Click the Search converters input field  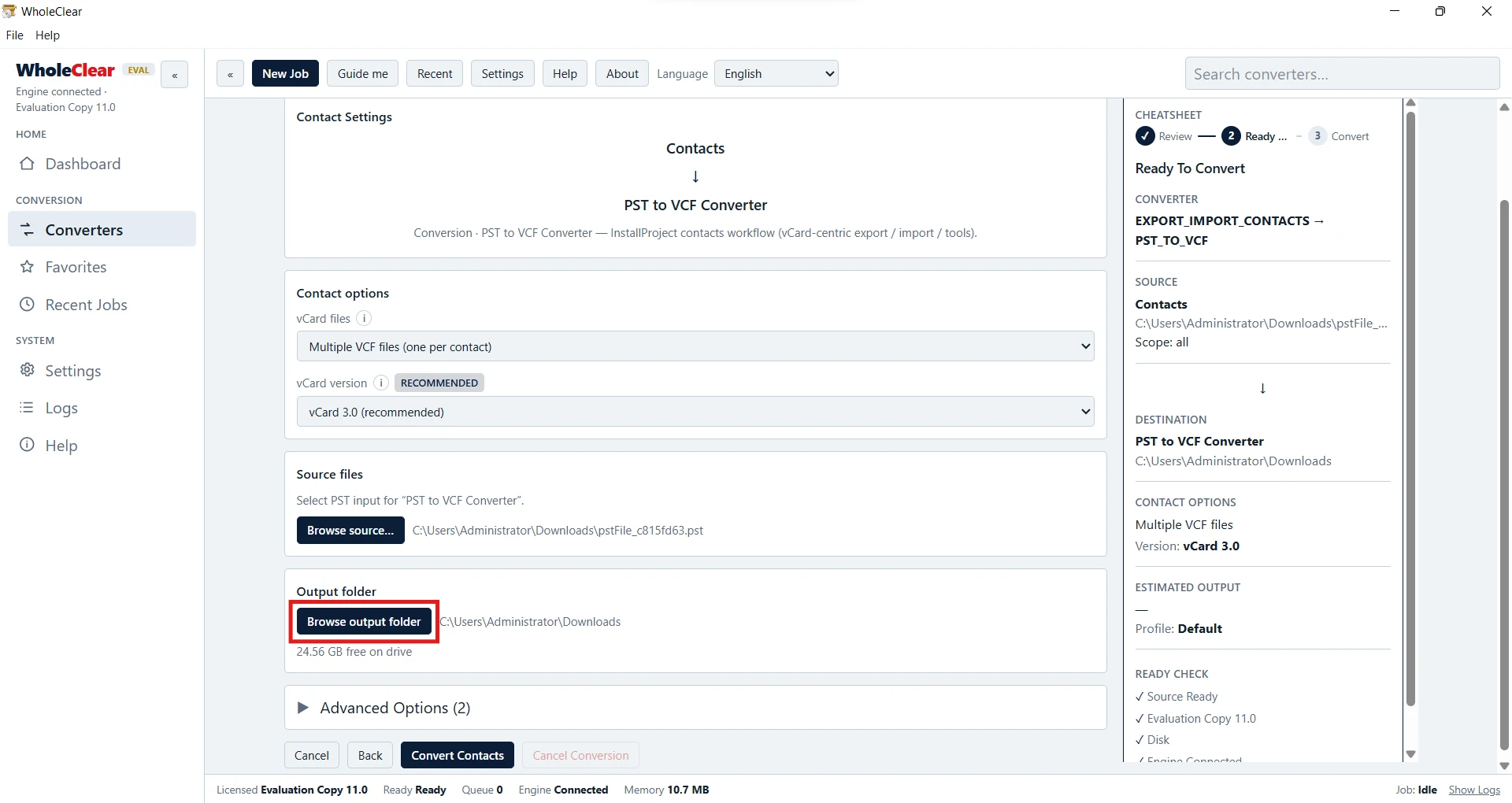click(1342, 74)
